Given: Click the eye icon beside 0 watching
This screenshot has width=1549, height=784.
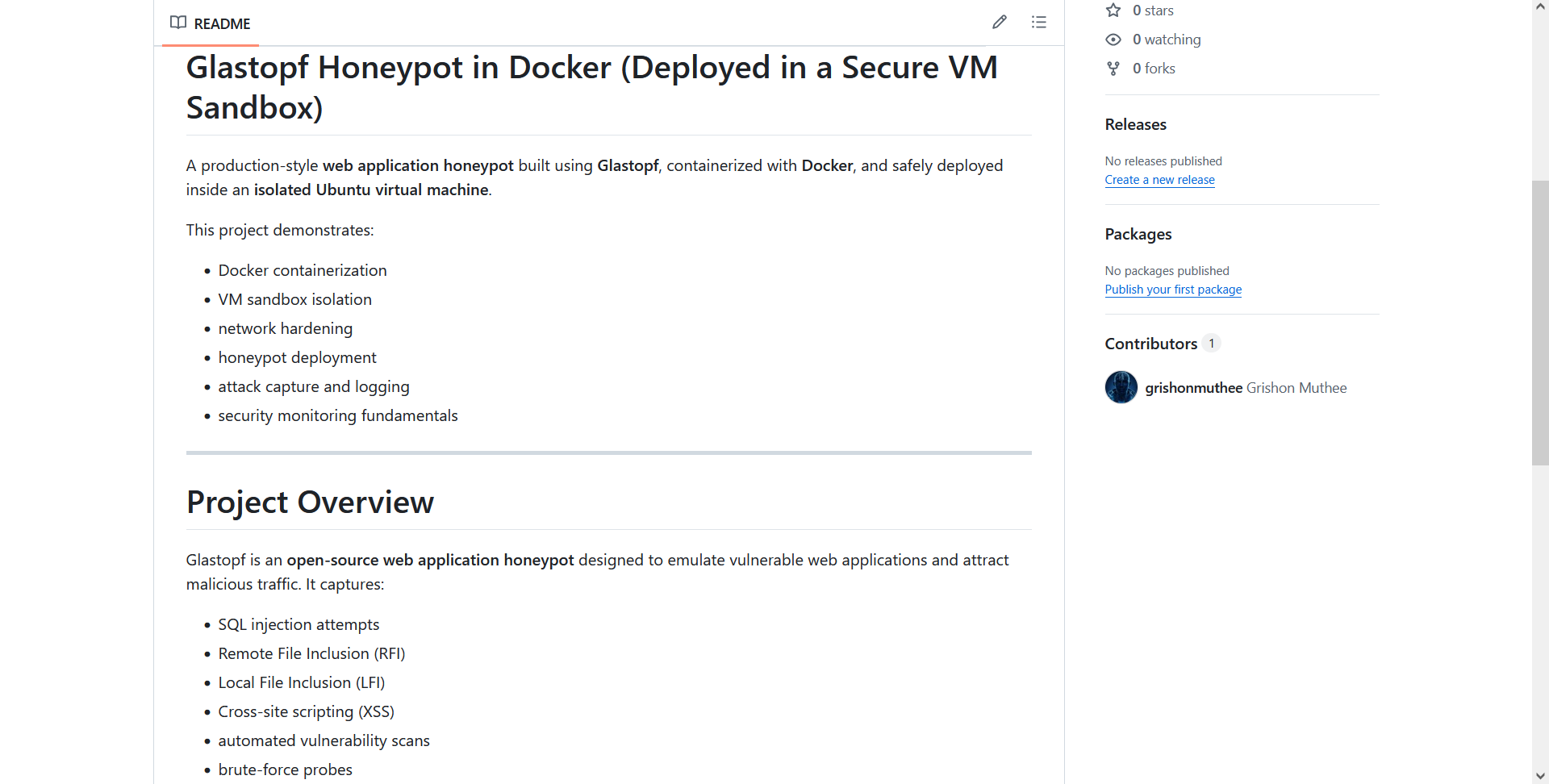Looking at the screenshot, I should [x=1113, y=40].
